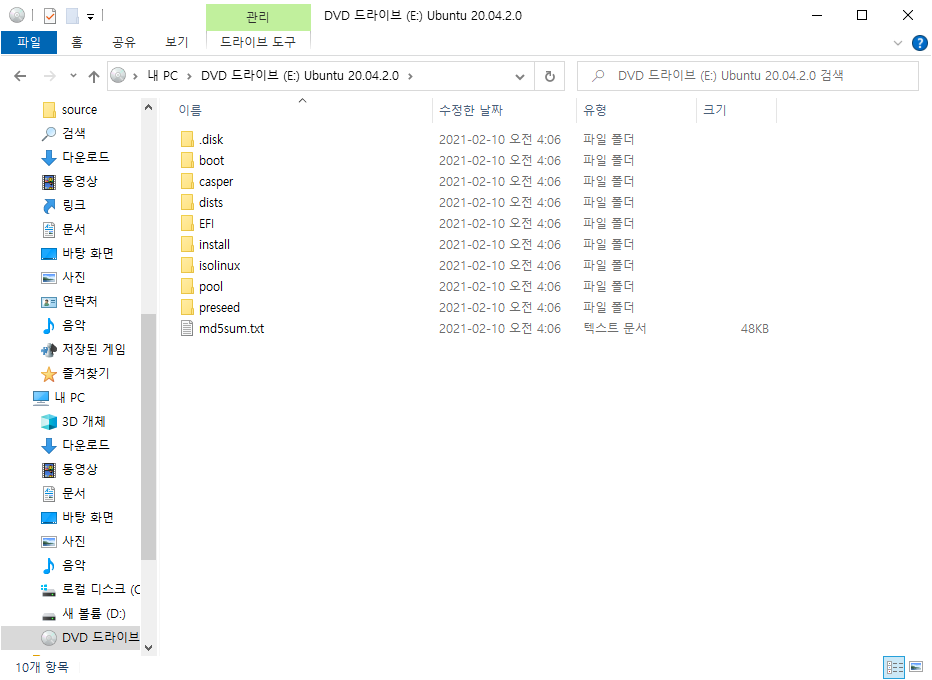Switch to the 보기 ribbon tab

click(x=177, y=42)
